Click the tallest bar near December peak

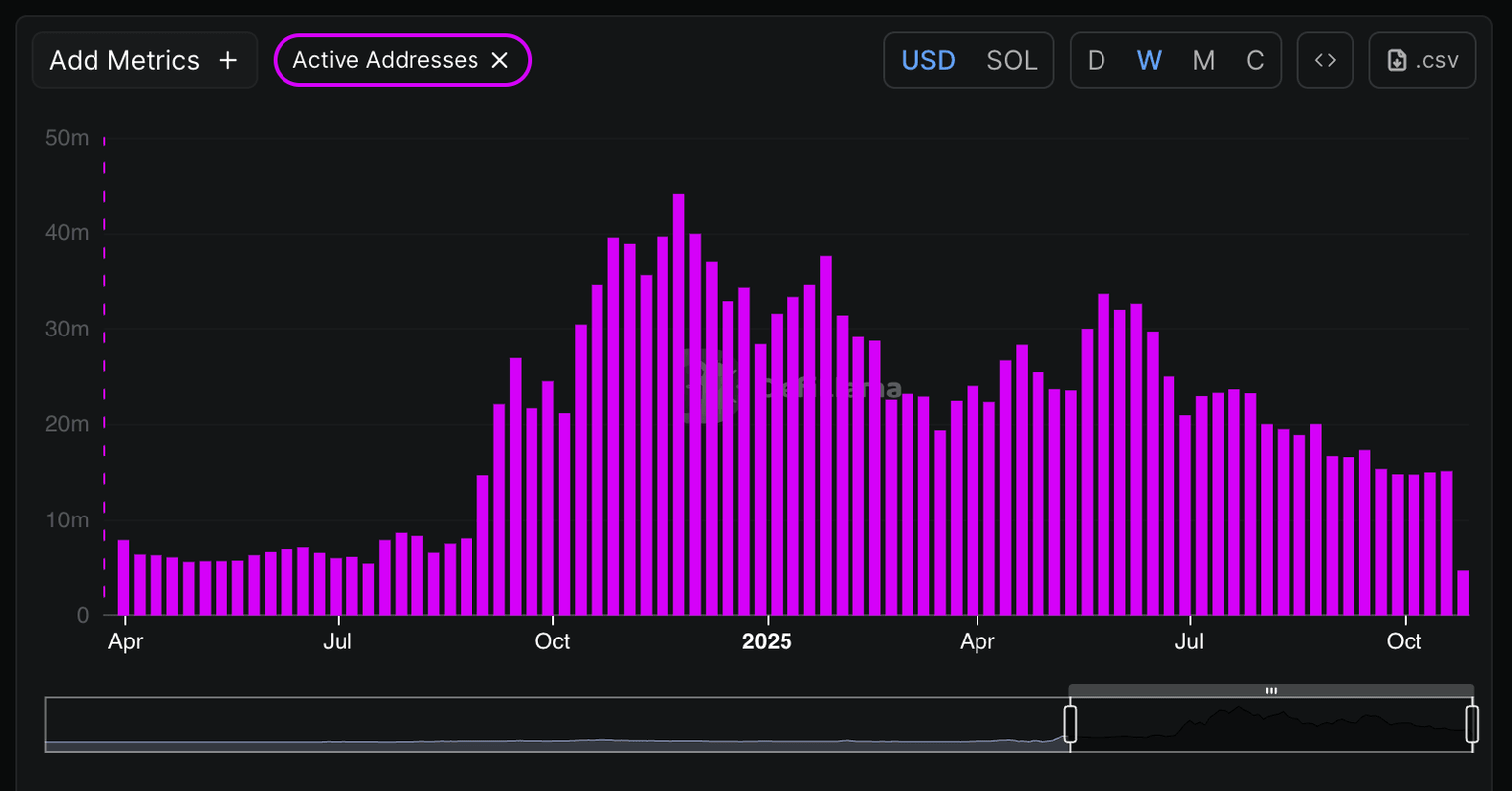[678, 403]
